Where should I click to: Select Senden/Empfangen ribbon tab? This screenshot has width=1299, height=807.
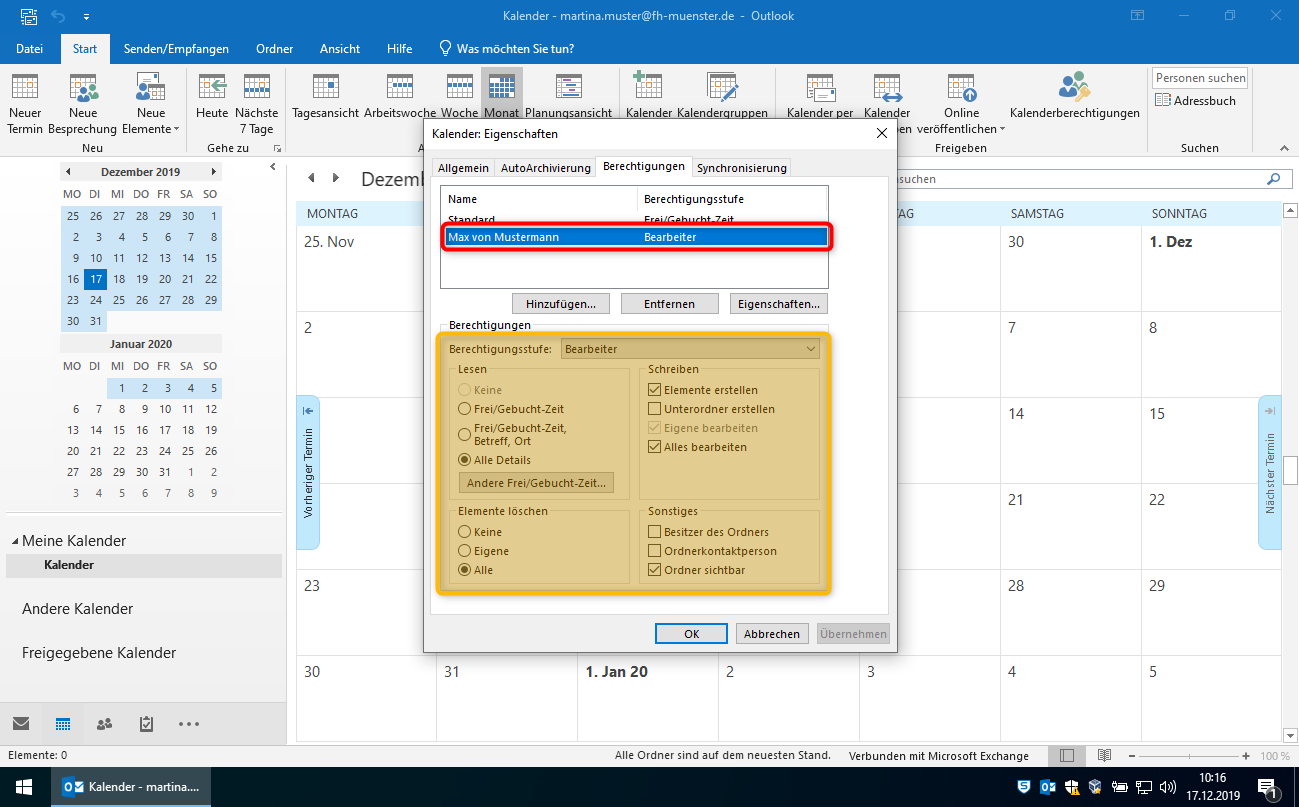(x=176, y=48)
